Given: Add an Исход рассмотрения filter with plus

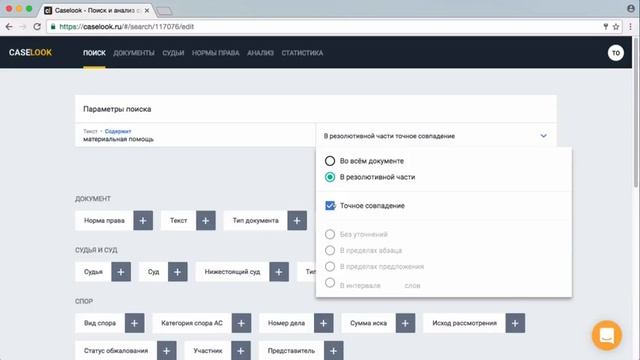Looking at the screenshot, I should pyautogui.click(x=515, y=323).
